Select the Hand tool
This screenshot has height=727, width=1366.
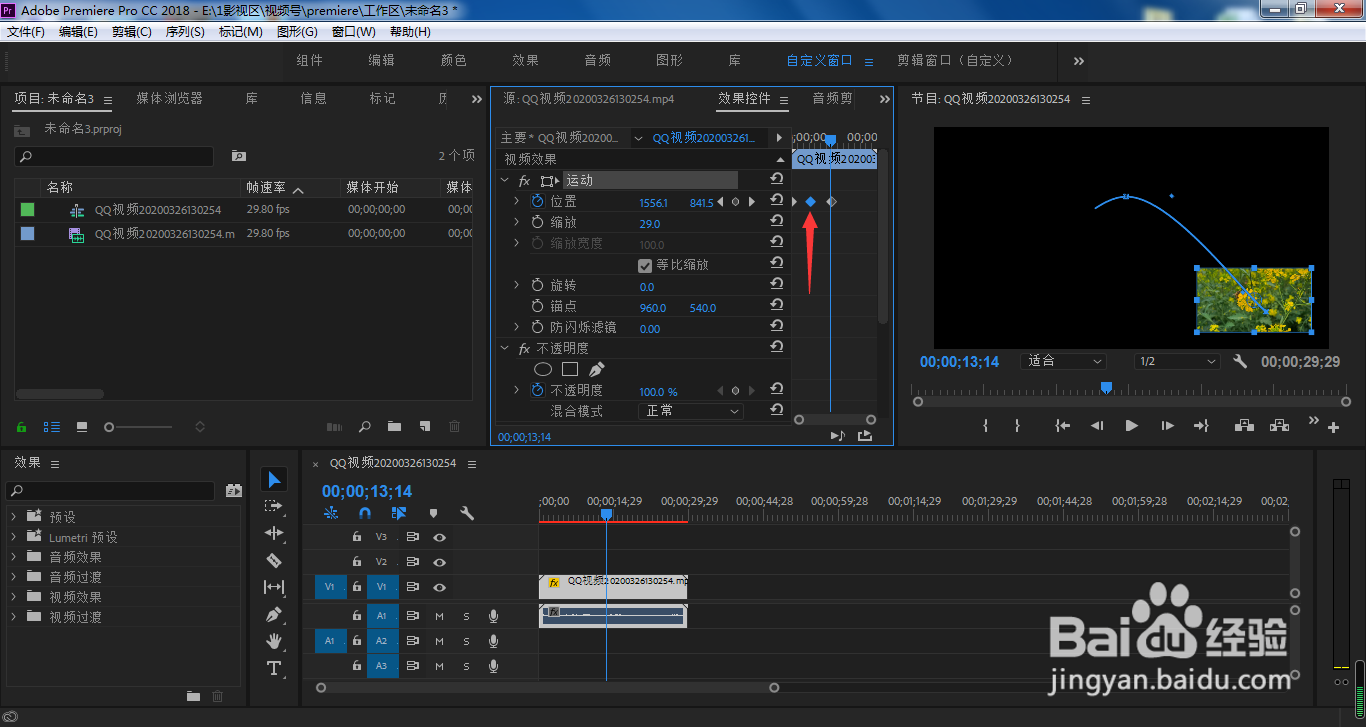[274, 641]
